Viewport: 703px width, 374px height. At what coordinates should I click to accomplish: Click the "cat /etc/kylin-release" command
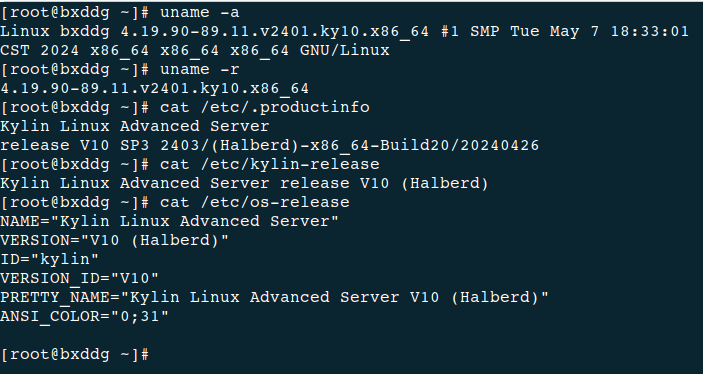pos(270,164)
